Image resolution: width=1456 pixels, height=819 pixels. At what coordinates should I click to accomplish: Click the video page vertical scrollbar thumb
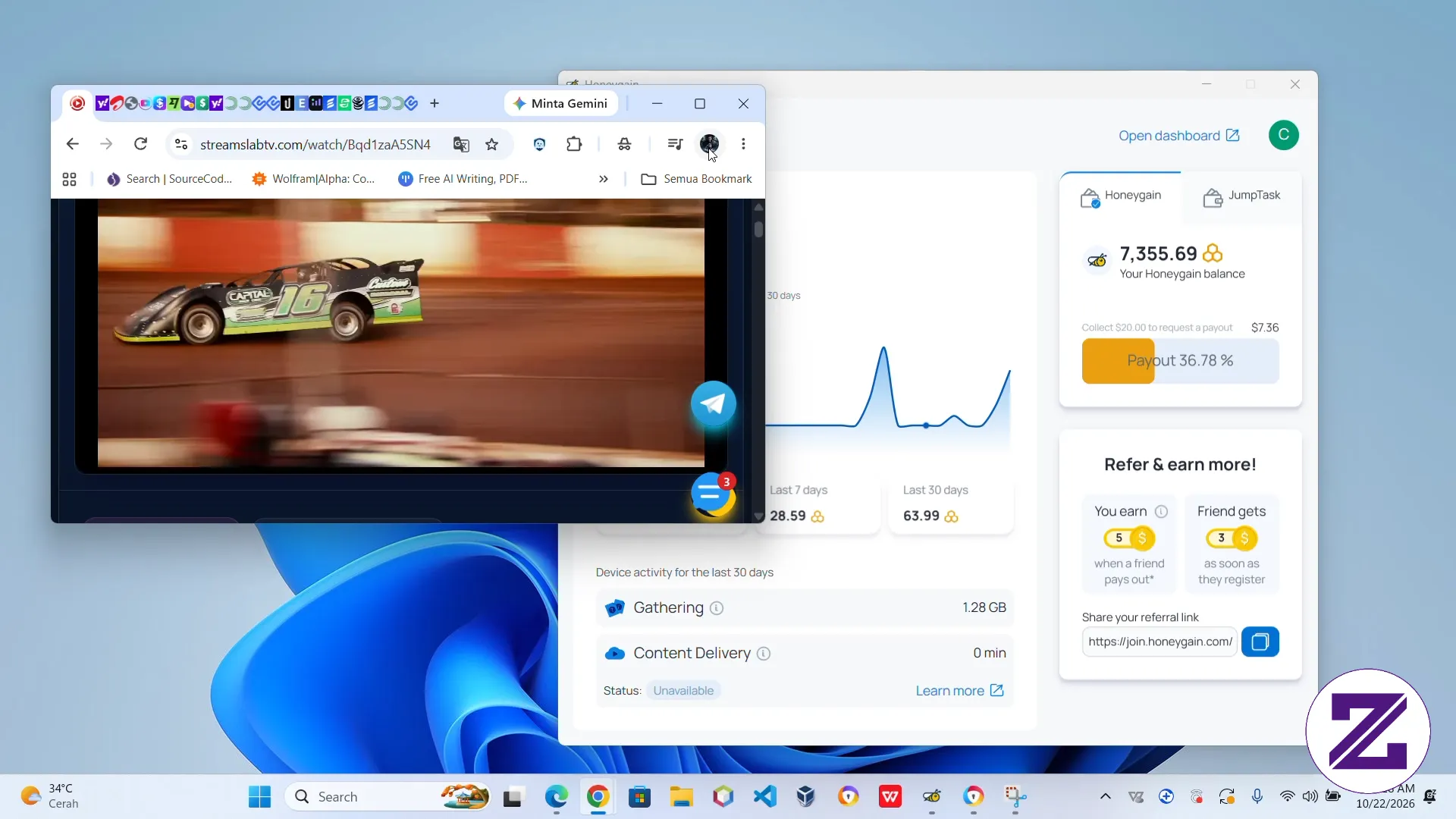758,229
